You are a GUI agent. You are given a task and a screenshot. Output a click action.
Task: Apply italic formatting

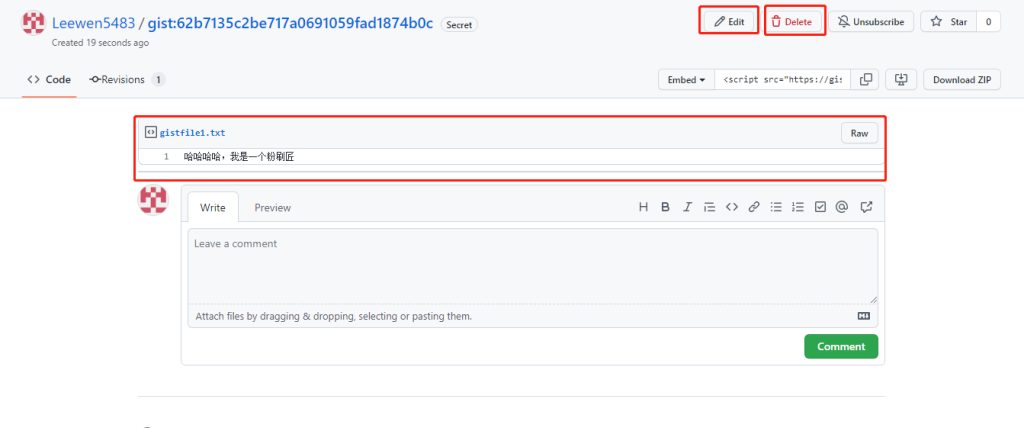[x=687, y=207]
